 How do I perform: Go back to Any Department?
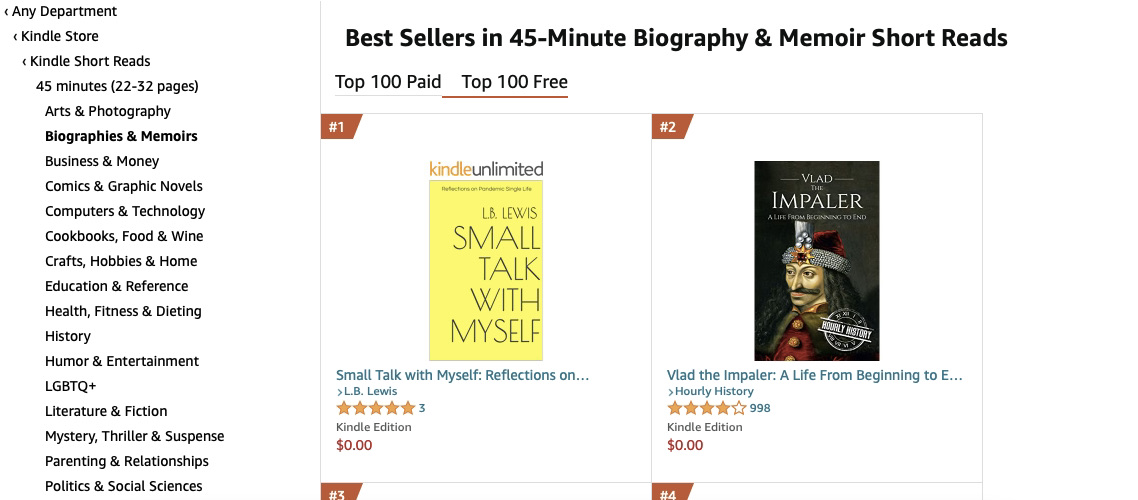[x=60, y=12]
